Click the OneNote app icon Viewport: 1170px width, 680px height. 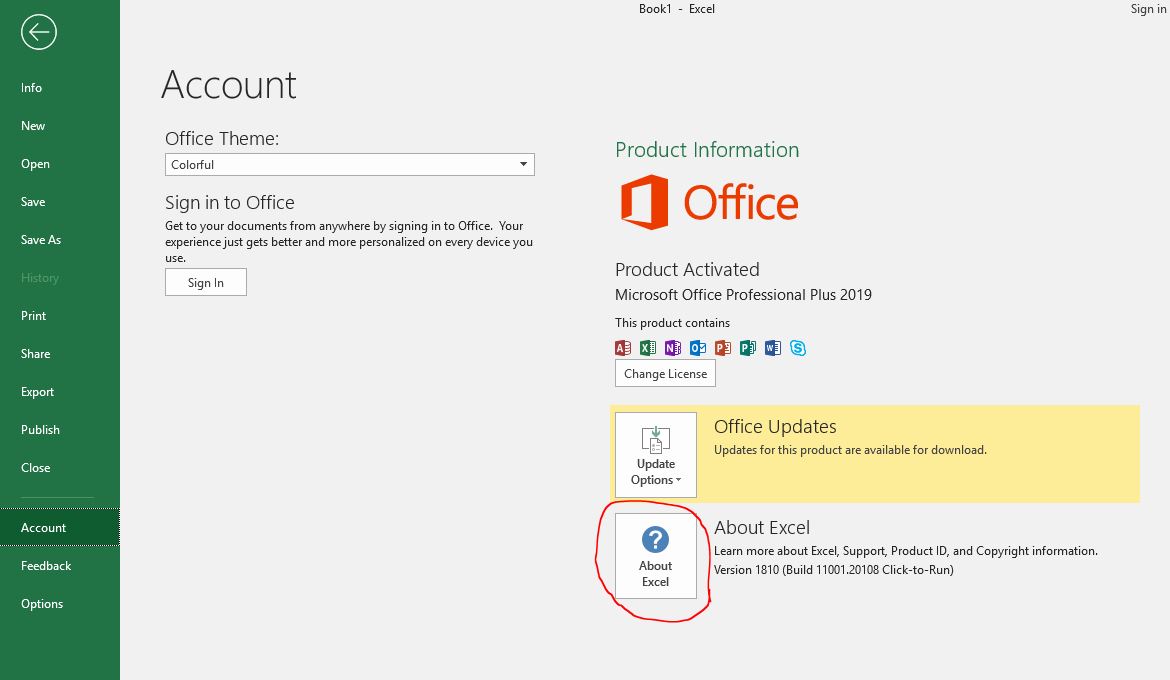[x=672, y=348]
